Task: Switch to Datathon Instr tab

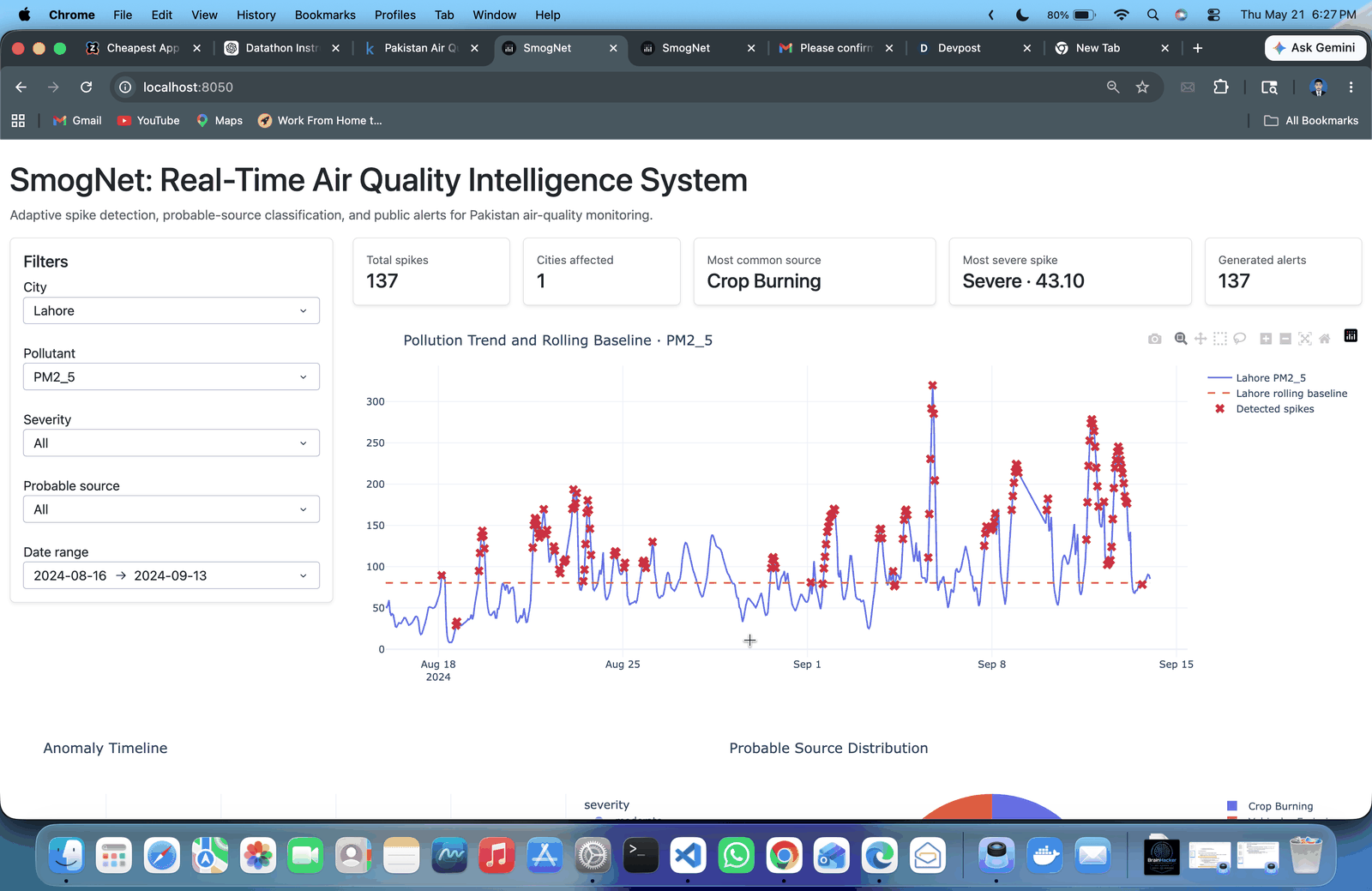Action: tap(281, 48)
